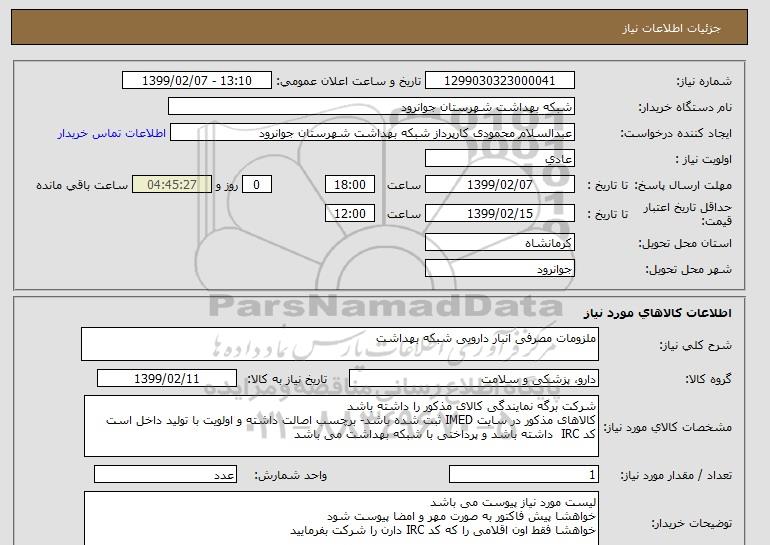The width and height of the screenshot is (770, 545).
Task: Click the شهر محل تحویل label
Action: click(x=688, y=269)
